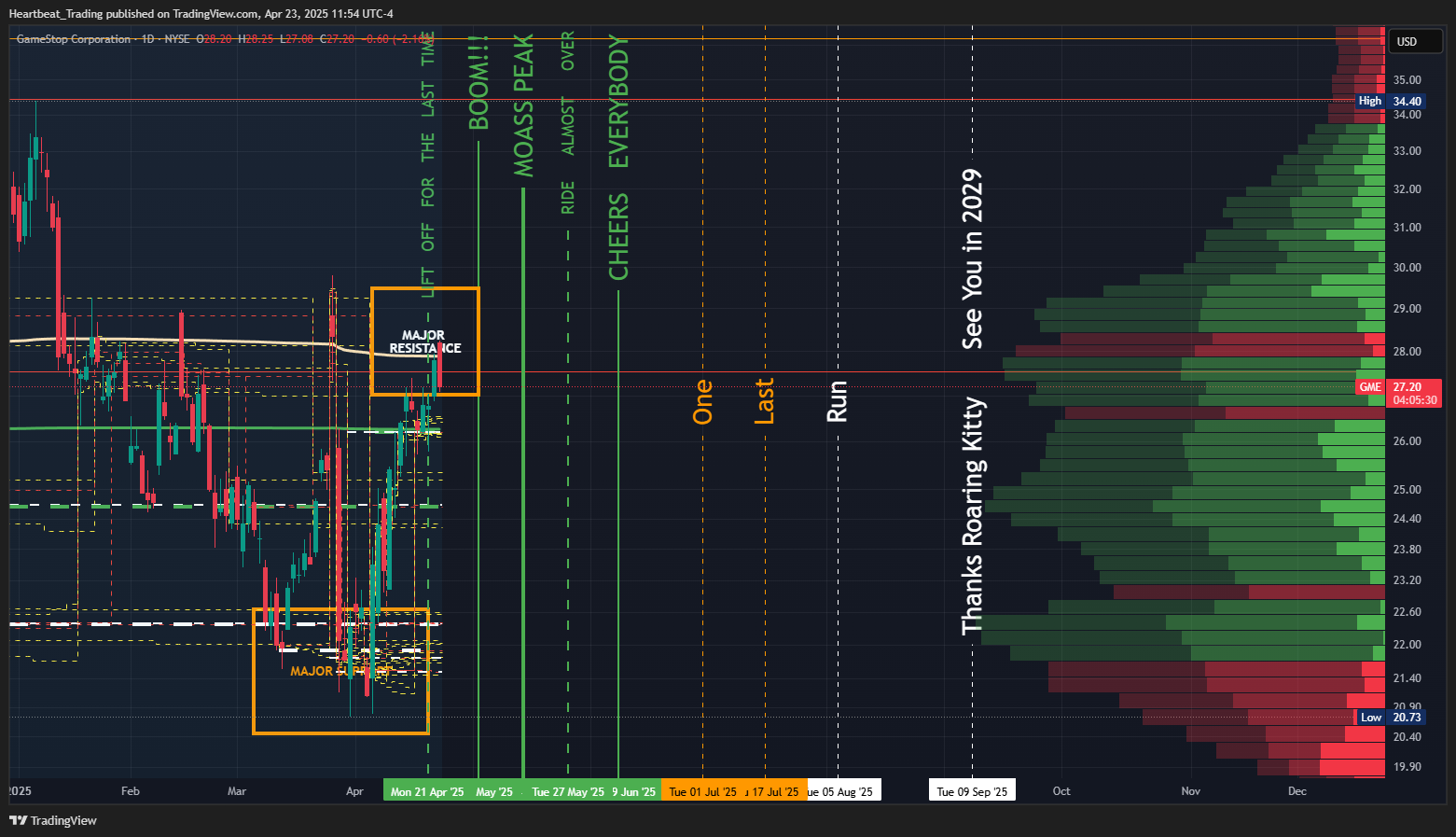Click the TradingView logo at bottom left
The width and height of the screenshot is (1456, 837).
click(x=53, y=820)
